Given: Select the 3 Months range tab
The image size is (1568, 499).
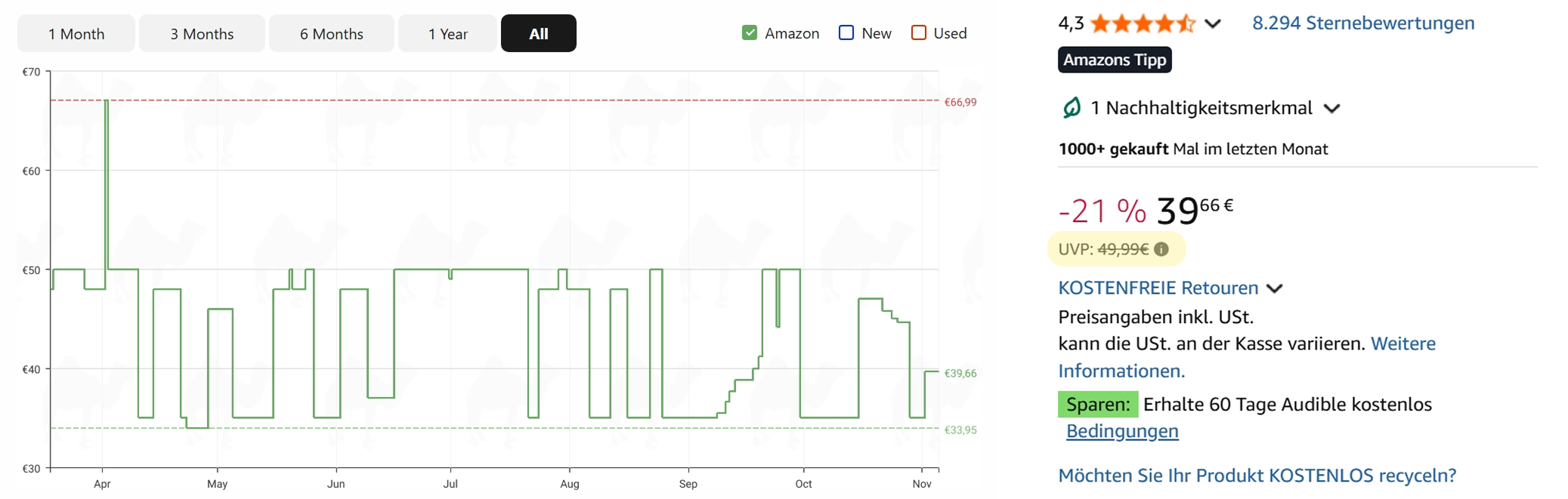Looking at the screenshot, I should 202,34.
